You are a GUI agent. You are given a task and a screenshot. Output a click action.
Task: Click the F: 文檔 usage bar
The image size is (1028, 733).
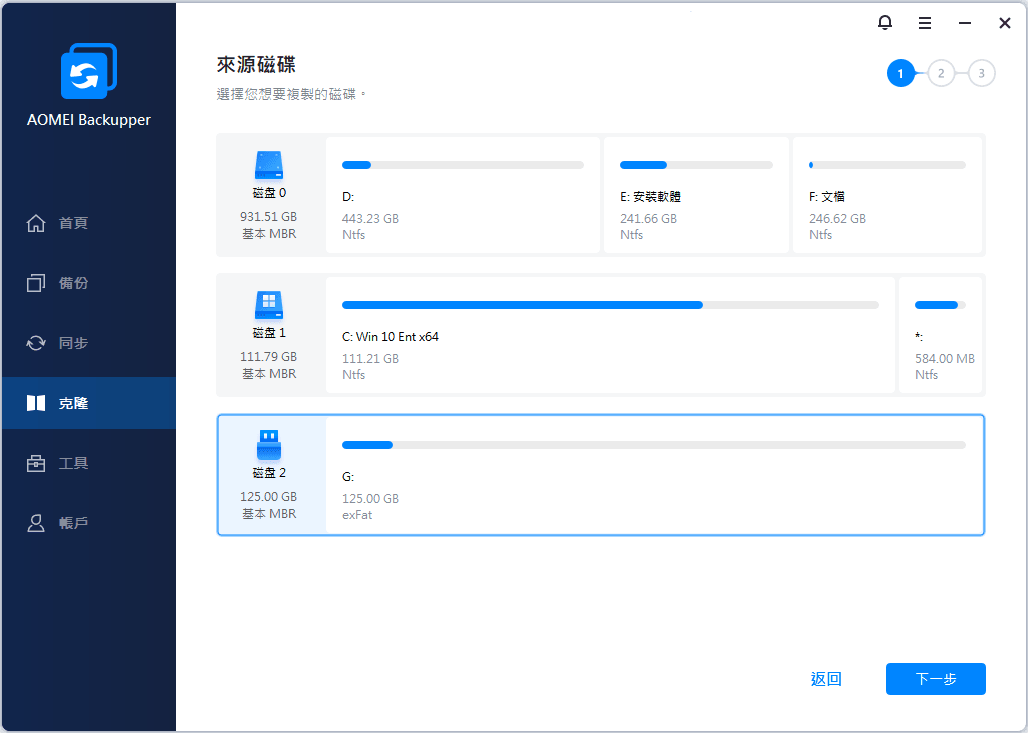click(887, 165)
